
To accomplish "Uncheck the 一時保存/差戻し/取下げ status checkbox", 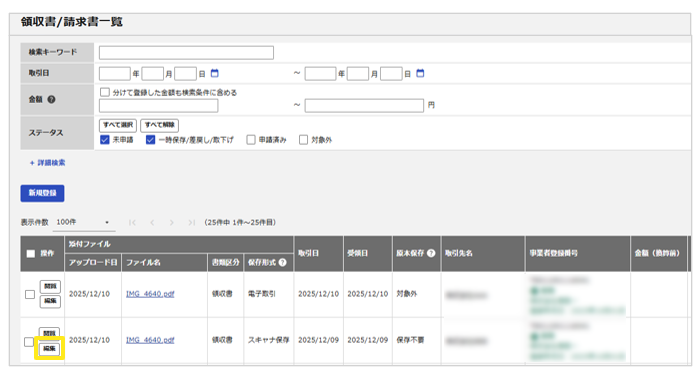I will coord(150,140).
